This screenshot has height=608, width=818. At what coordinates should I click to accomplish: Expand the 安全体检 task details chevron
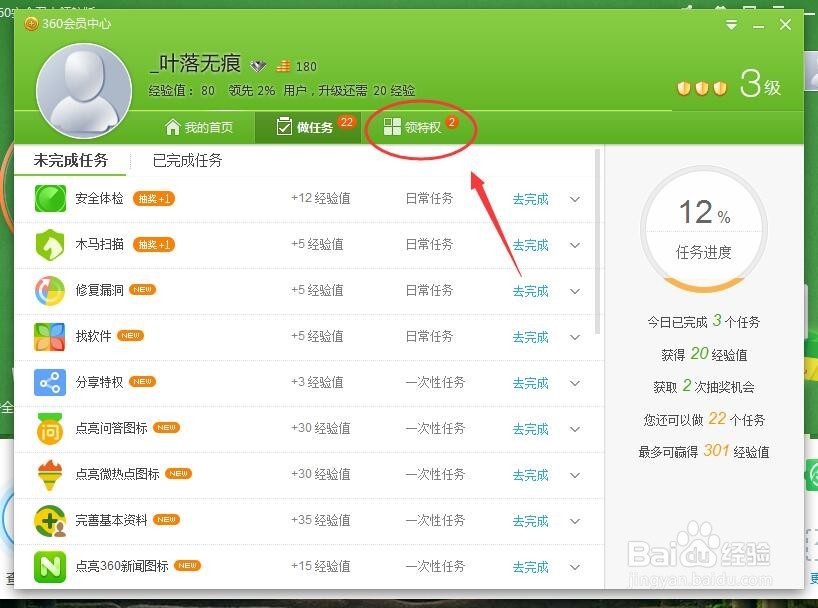(x=575, y=199)
